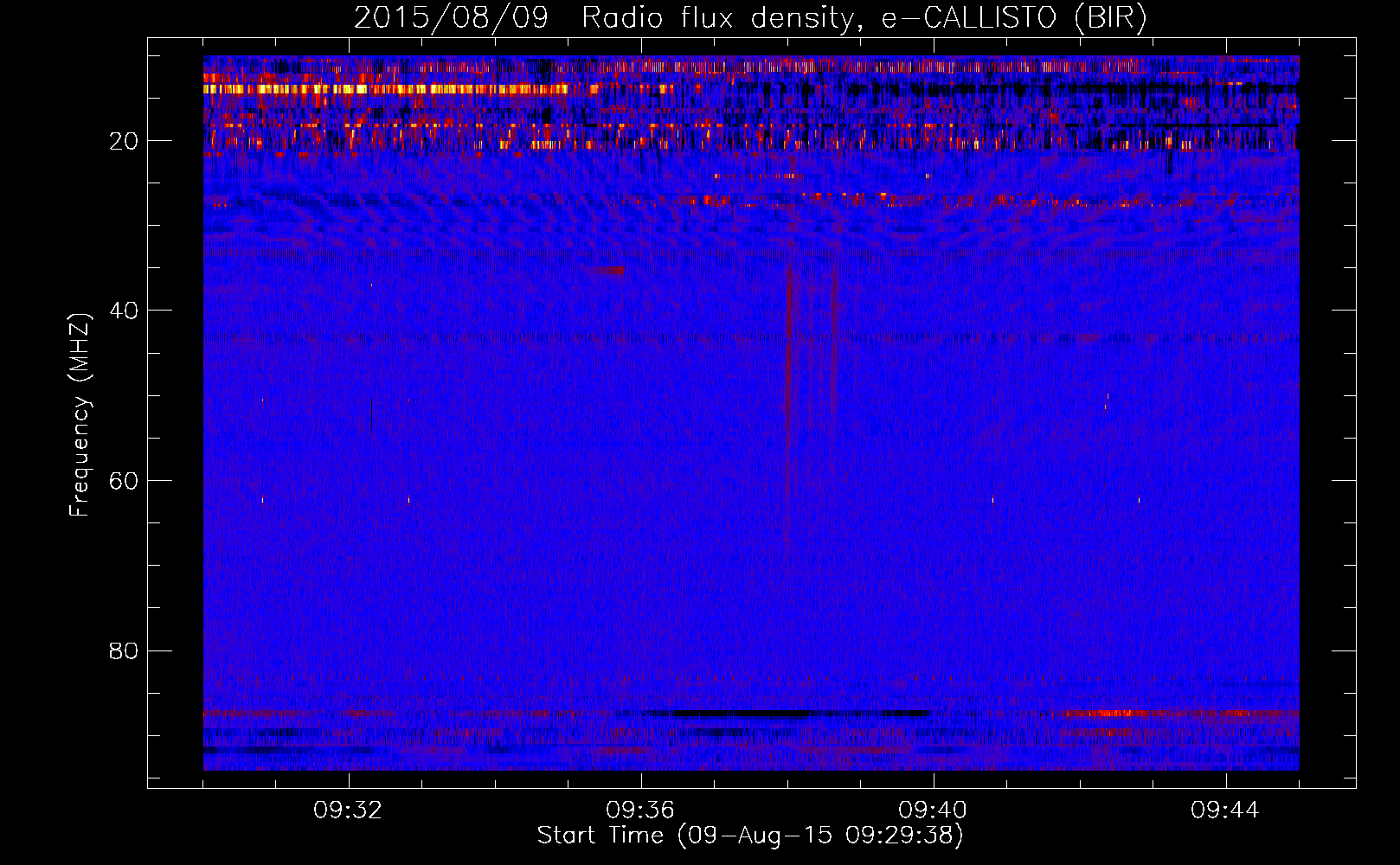This screenshot has width=1400, height=865.
Task: Click the 'Start Time (09-Aug-15 09:29:38)' x-axis label
Action: click(x=750, y=836)
